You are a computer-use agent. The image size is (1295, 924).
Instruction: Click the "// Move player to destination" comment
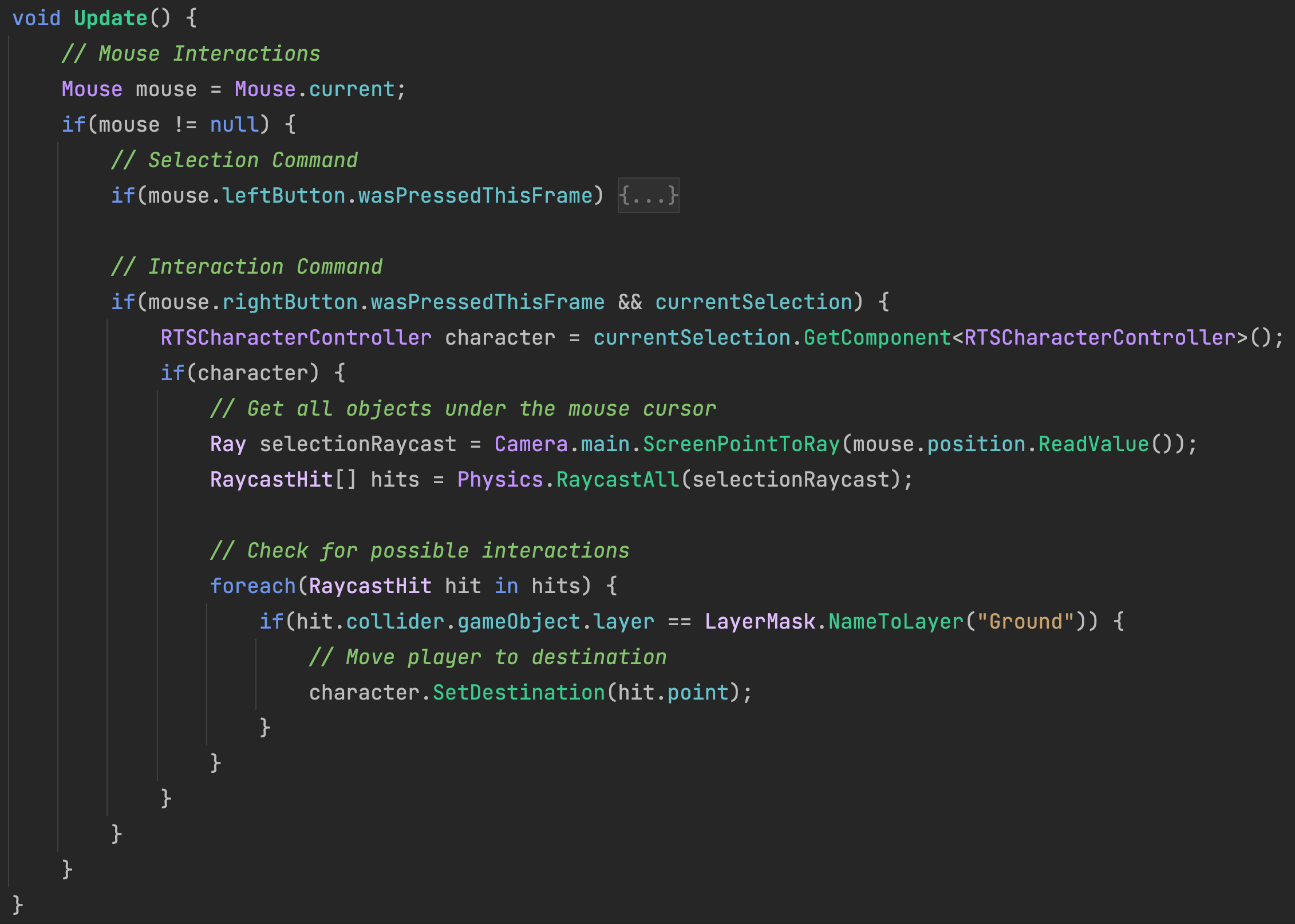click(x=488, y=657)
